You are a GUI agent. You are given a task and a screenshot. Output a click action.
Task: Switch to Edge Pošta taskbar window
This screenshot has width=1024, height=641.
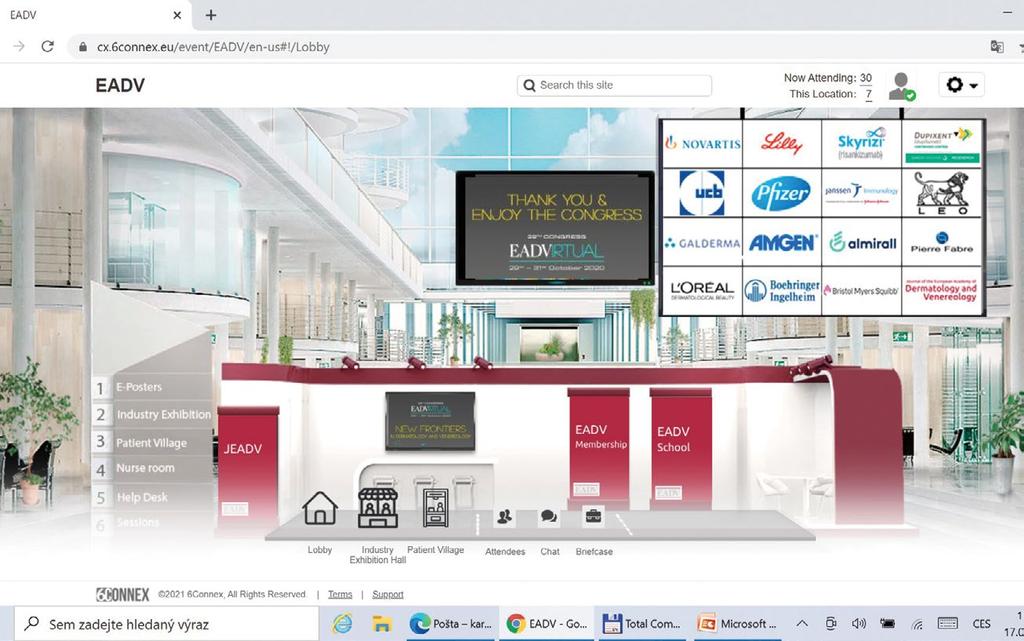451,624
